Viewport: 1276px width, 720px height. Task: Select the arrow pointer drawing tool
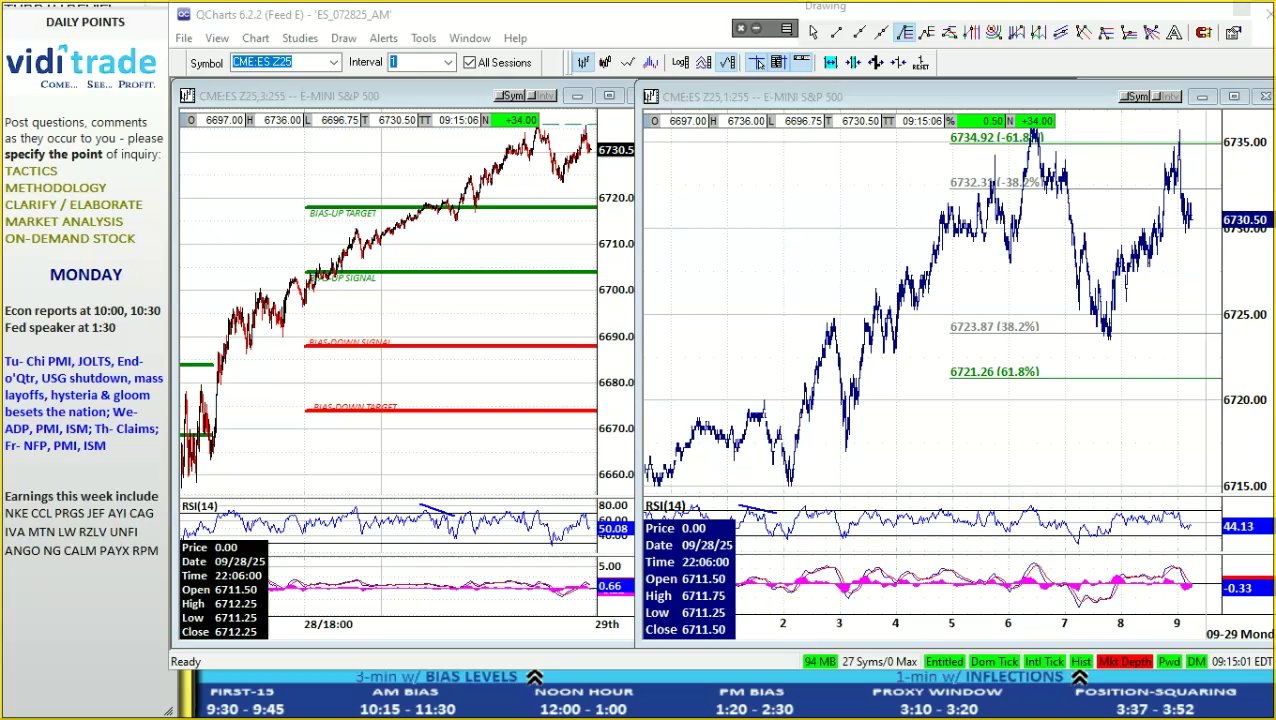click(x=813, y=32)
